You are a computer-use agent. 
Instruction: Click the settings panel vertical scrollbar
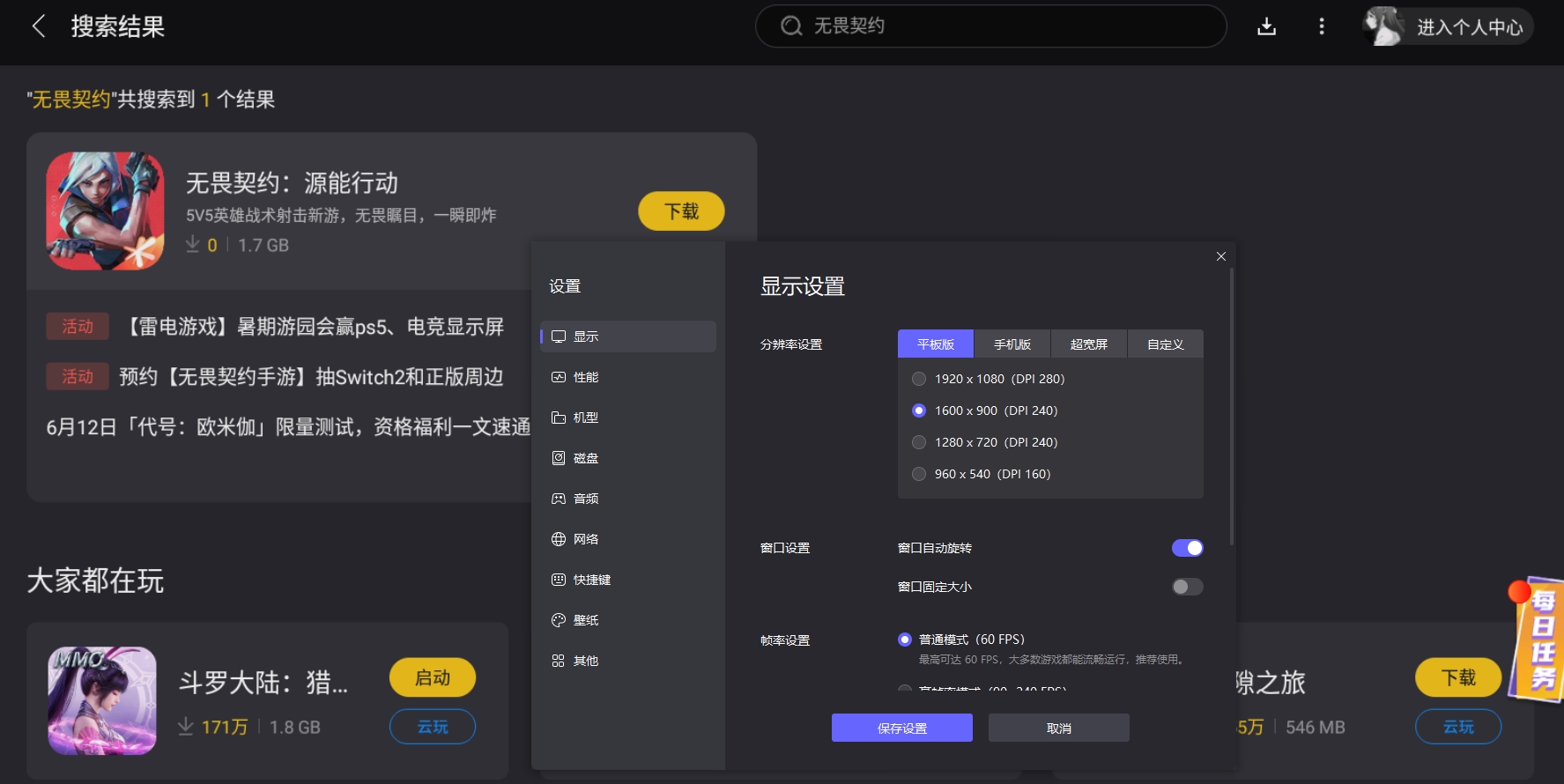pos(1231,405)
